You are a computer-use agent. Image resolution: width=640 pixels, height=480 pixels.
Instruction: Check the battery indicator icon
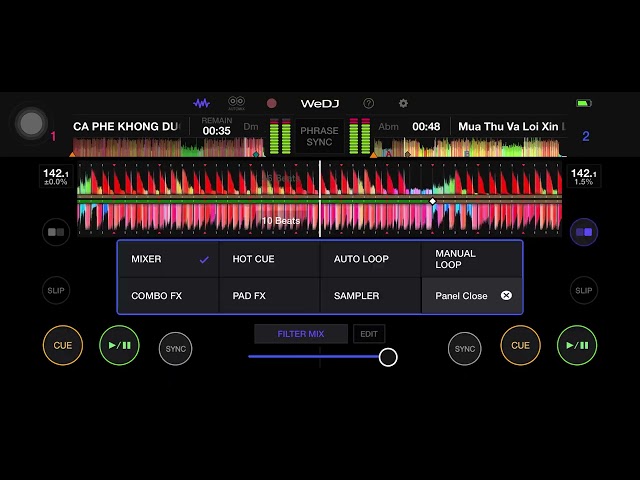584,103
